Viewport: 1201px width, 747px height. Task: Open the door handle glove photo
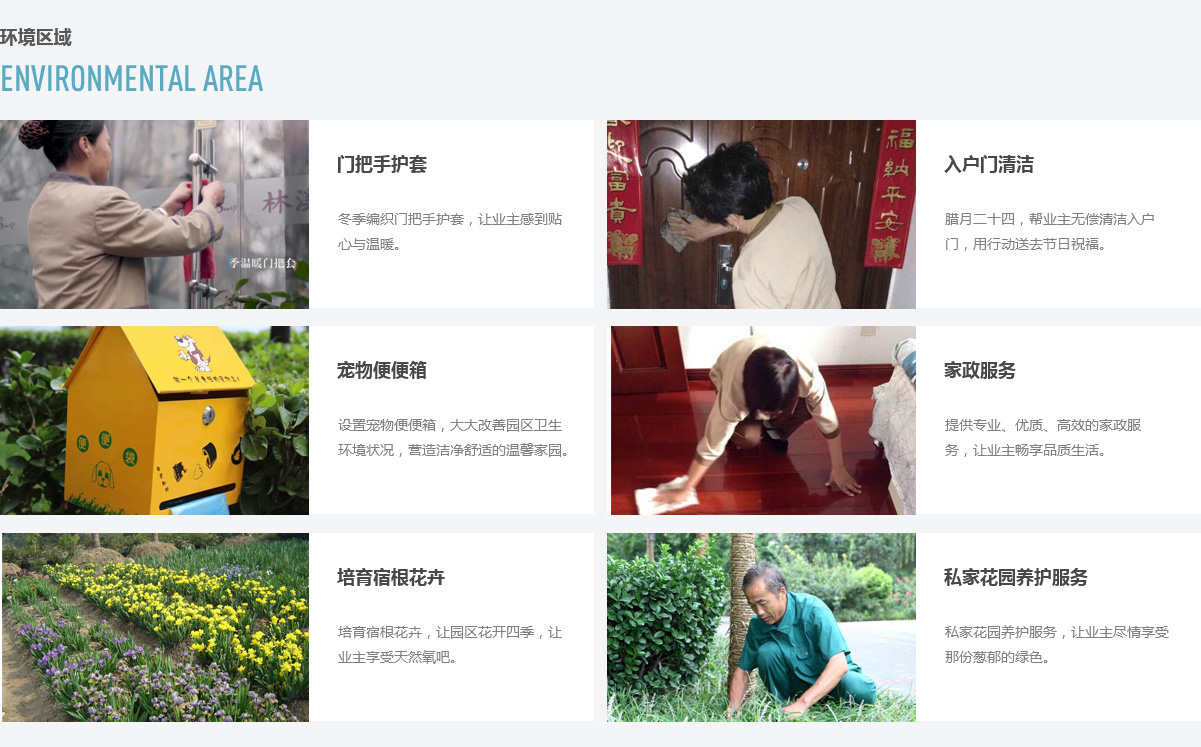pos(154,214)
